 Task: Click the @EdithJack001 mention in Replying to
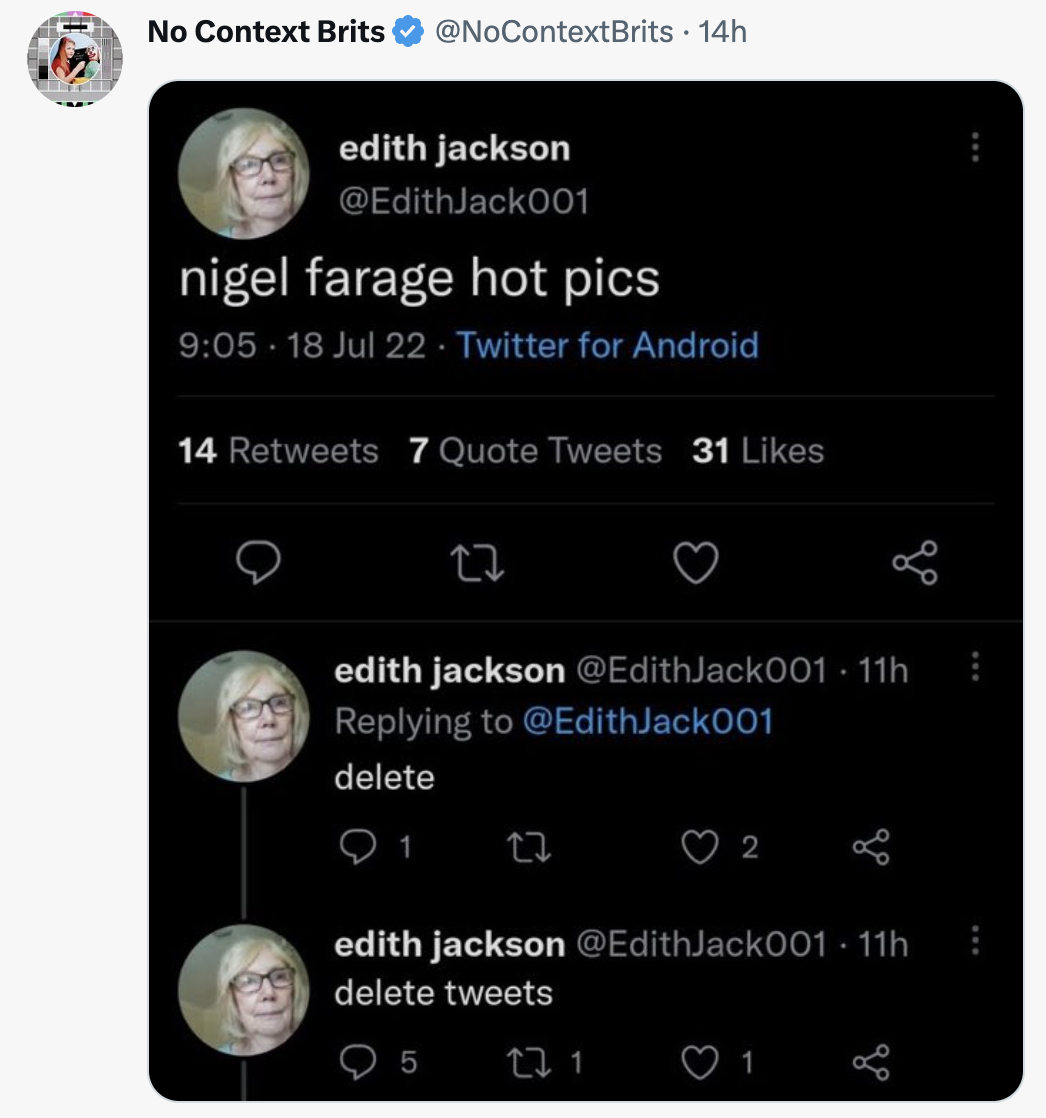point(648,721)
